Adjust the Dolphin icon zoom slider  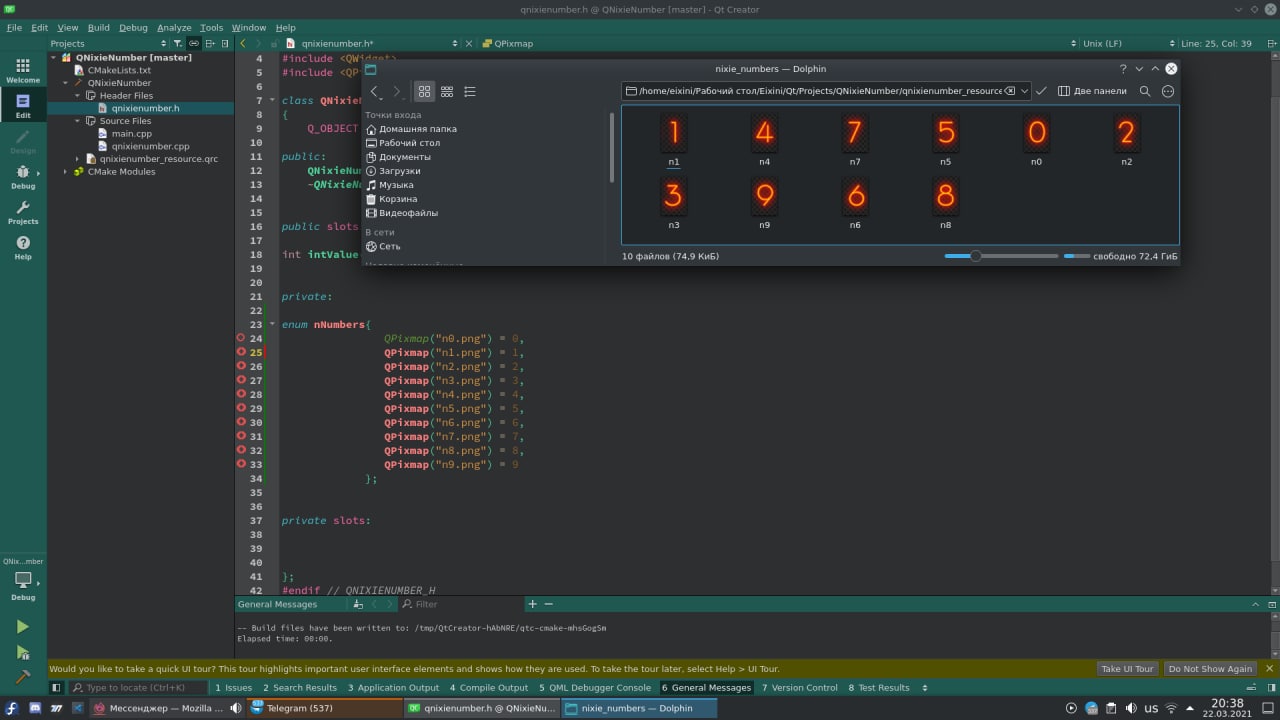tap(976, 256)
